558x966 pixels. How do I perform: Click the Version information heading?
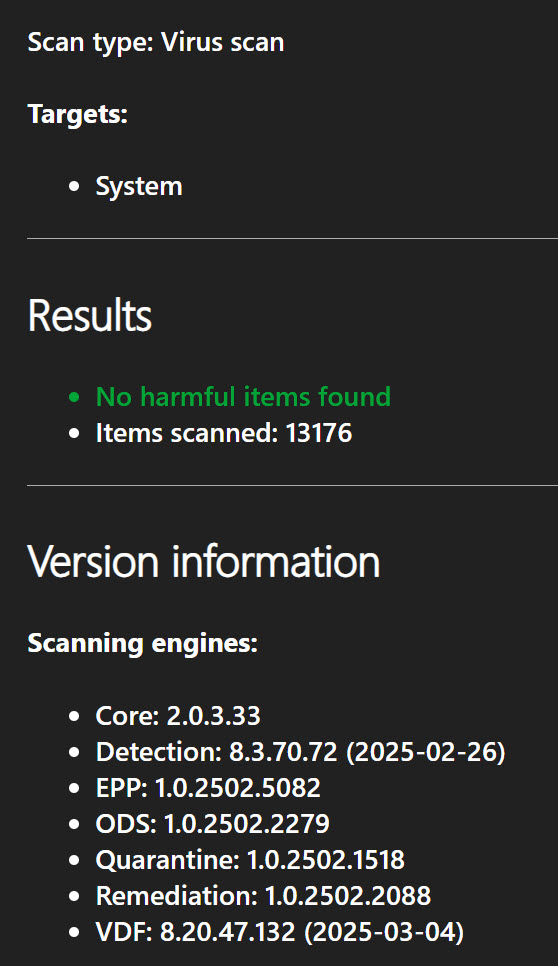(x=204, y=561)
